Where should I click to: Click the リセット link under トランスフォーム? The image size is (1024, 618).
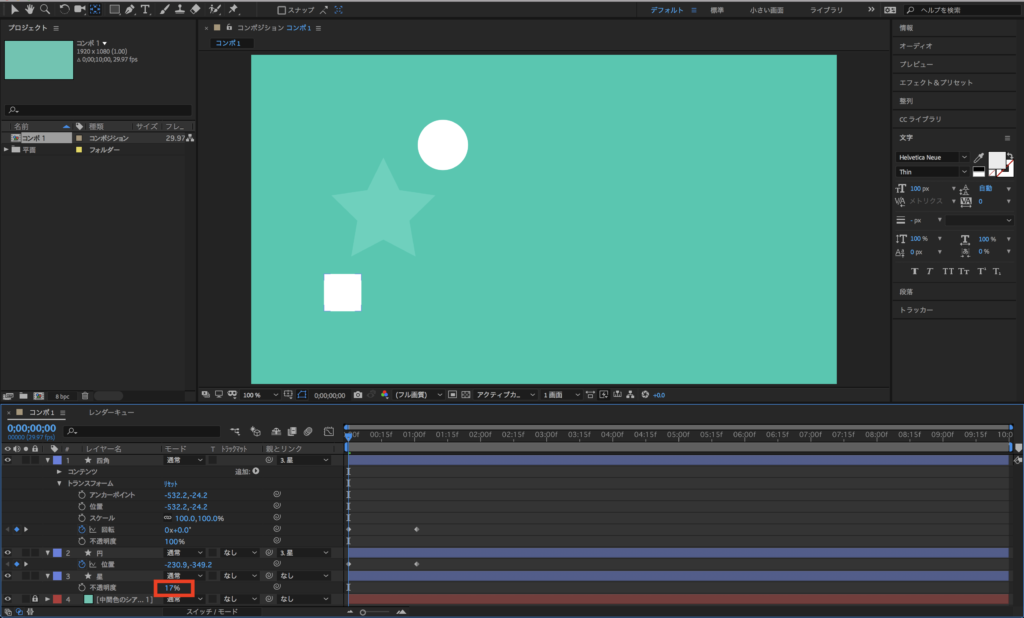pyautogui.click(x=170, y=483)
